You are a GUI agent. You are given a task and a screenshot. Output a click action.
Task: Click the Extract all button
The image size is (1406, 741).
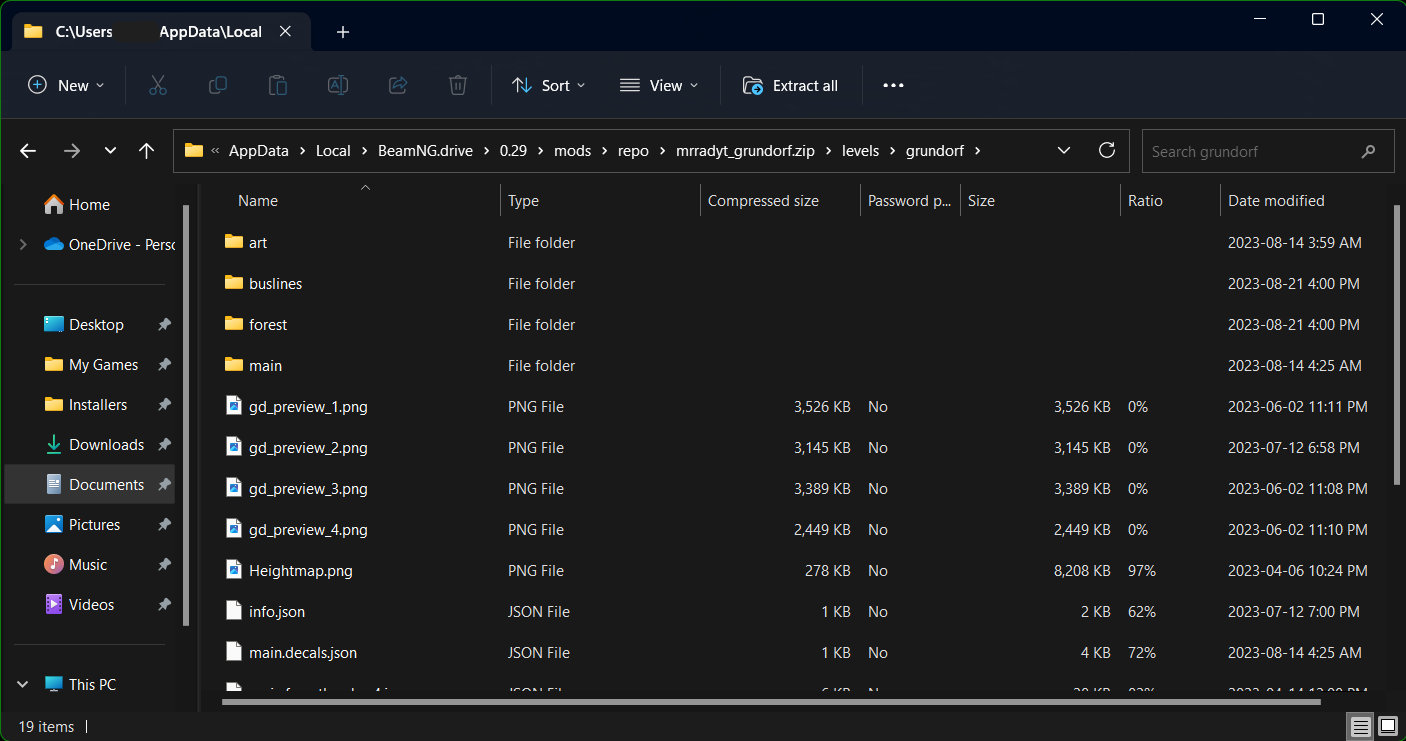pyautogui.click(x=790, y=86)
